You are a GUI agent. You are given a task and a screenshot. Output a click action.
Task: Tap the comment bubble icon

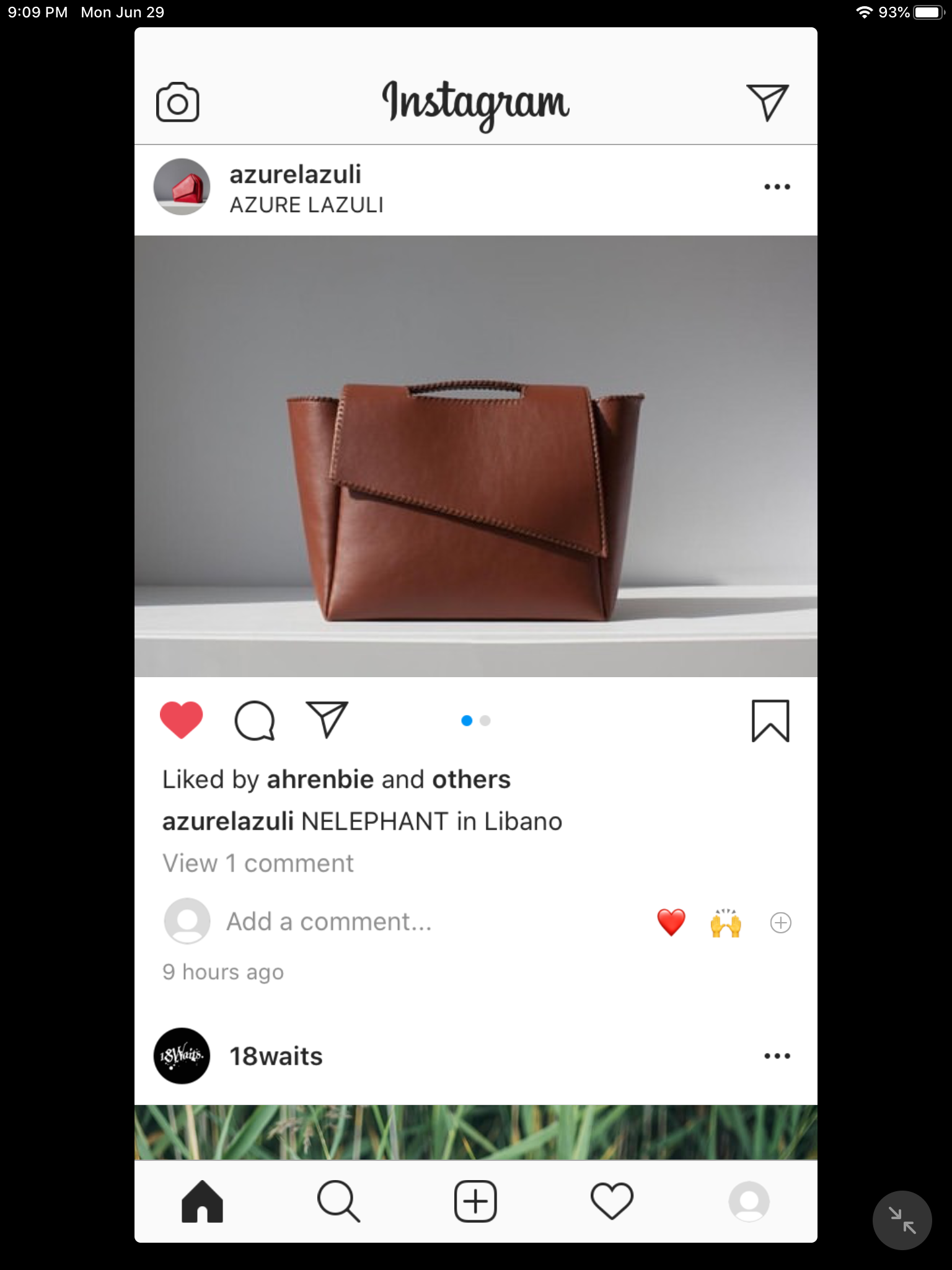pyautogui.click(x=254, y=721)
